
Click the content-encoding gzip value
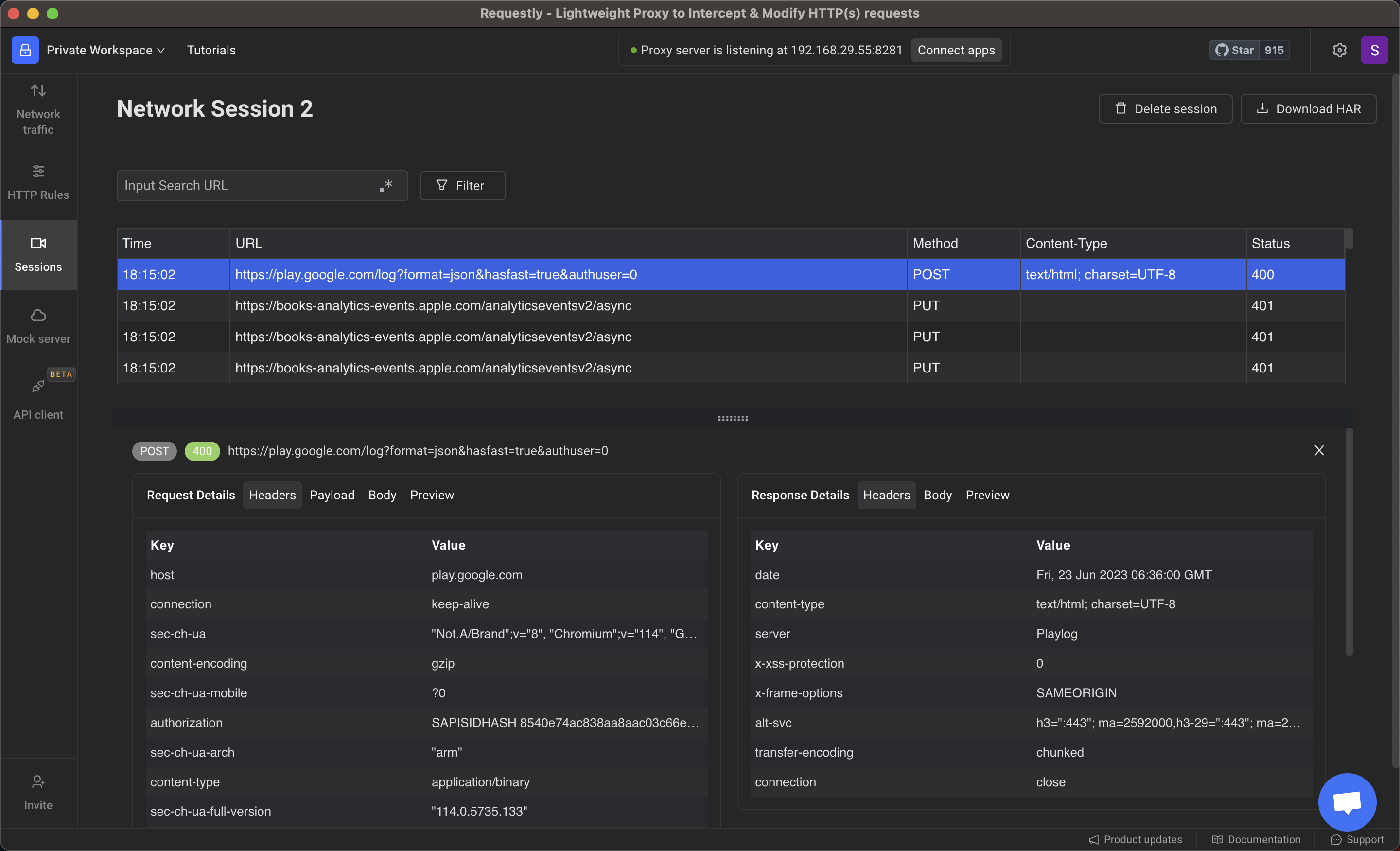(443, 663)
